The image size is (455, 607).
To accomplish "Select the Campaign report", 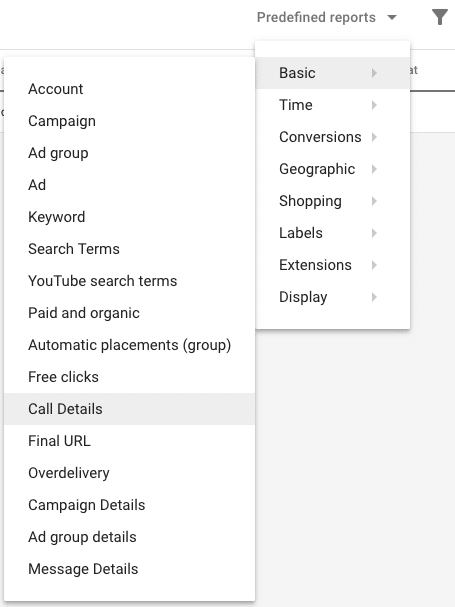I will pyautogui.click(x=130, y=121).
